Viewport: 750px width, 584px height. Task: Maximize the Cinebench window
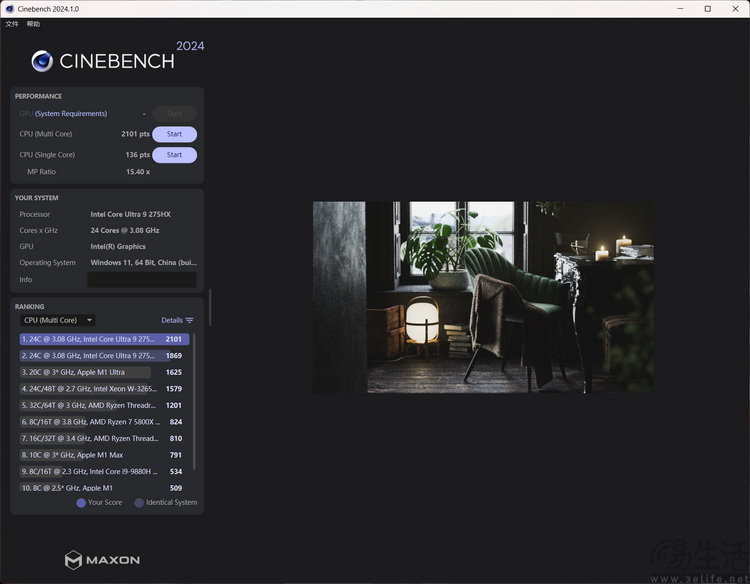click(708, 9)
